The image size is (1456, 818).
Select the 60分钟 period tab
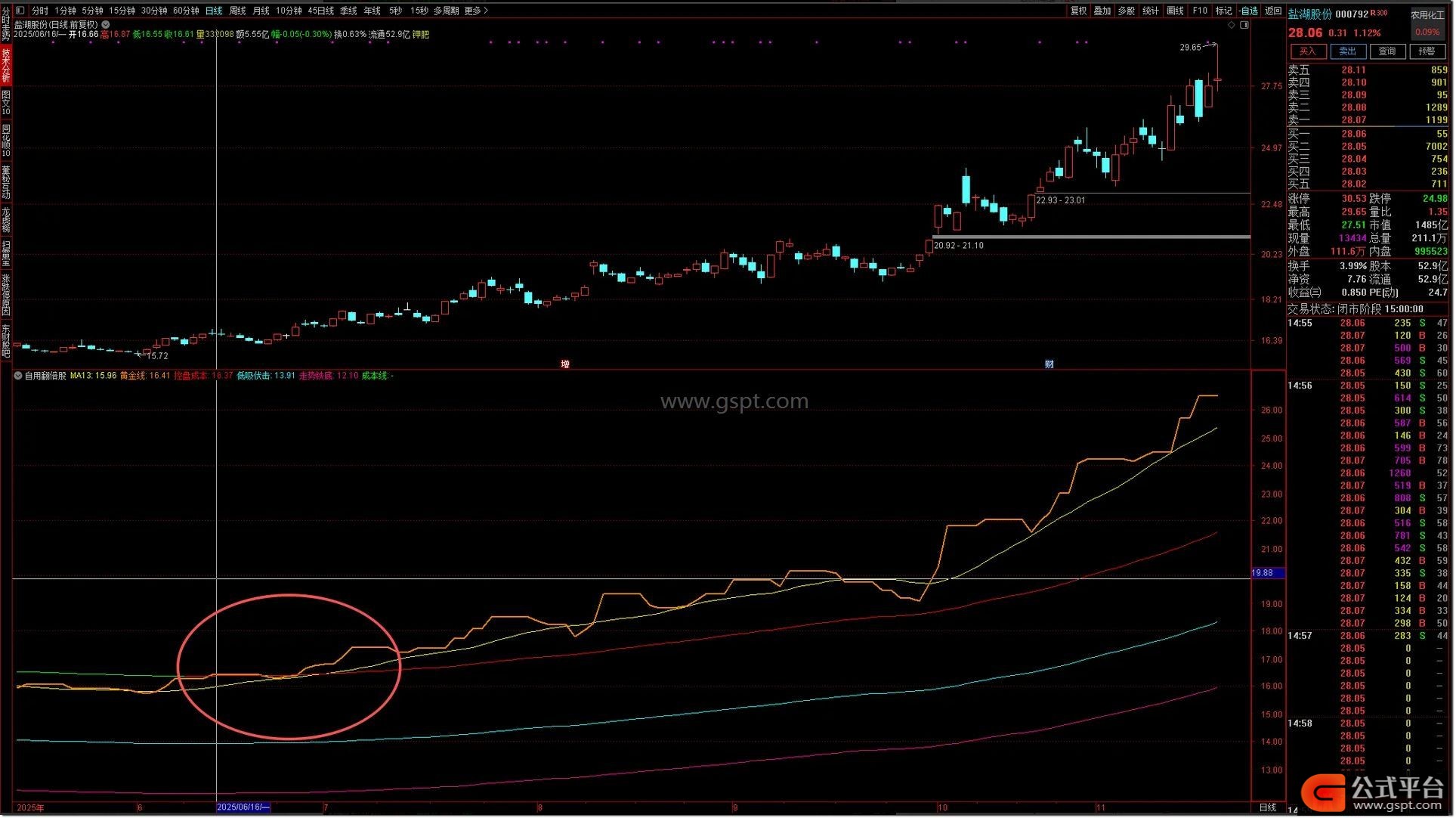tap(186, 11)
